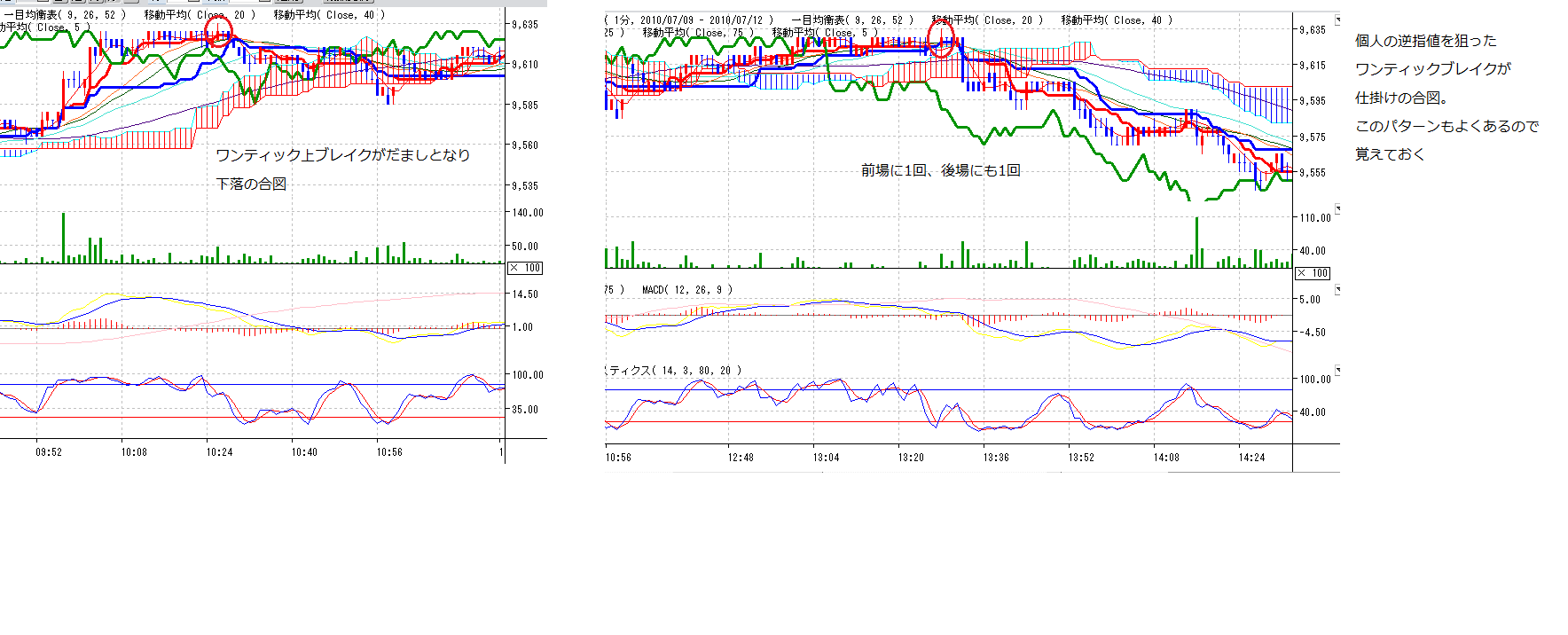Click the 13:20 time label on right chart

click(911, 458)
